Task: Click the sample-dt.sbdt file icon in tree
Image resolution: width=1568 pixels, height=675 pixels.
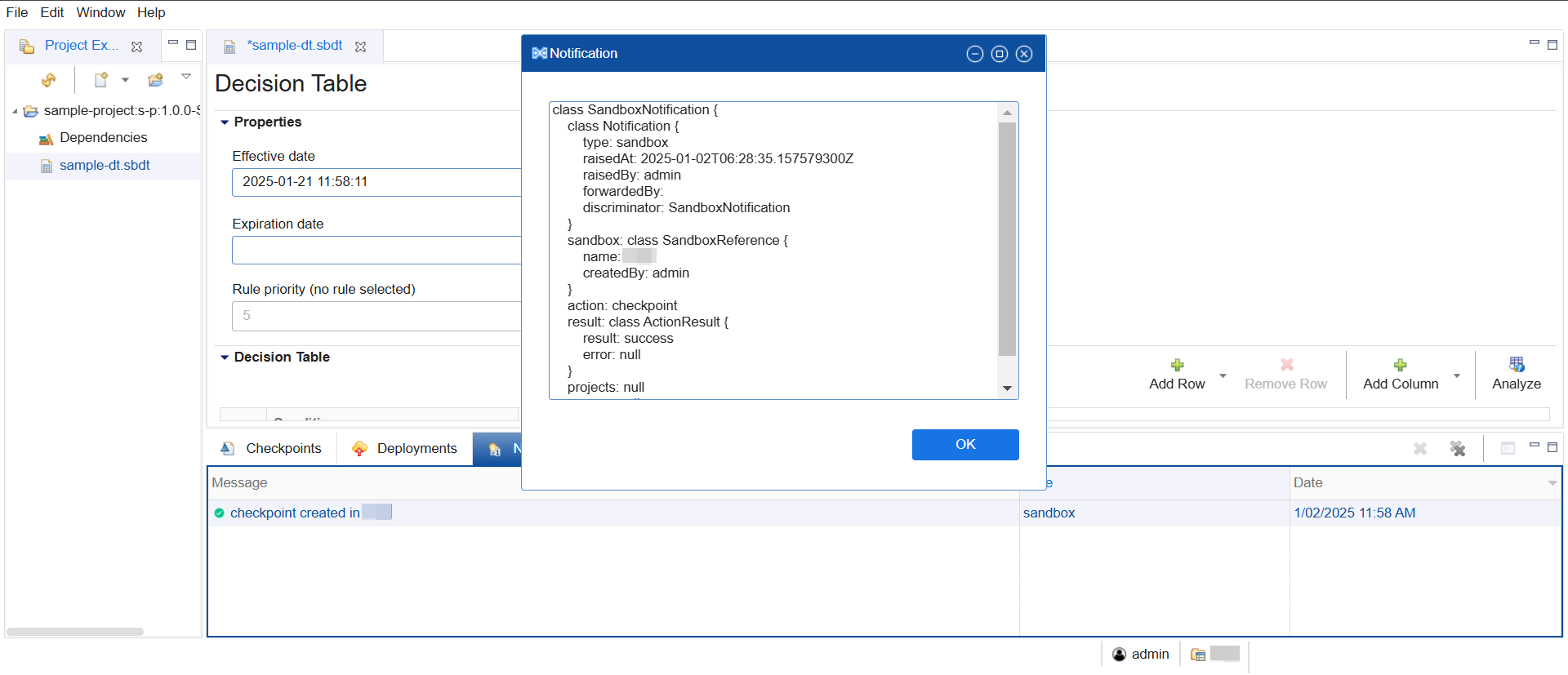Action: [47, 167]
